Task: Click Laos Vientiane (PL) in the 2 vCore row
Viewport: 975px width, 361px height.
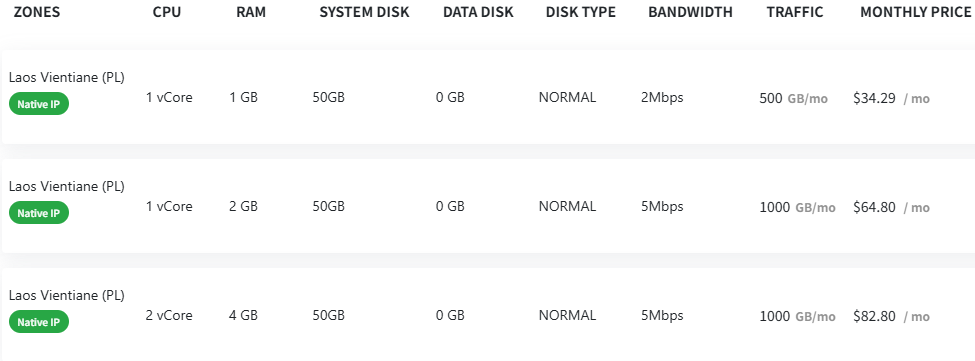Action: tap(67, 295)
